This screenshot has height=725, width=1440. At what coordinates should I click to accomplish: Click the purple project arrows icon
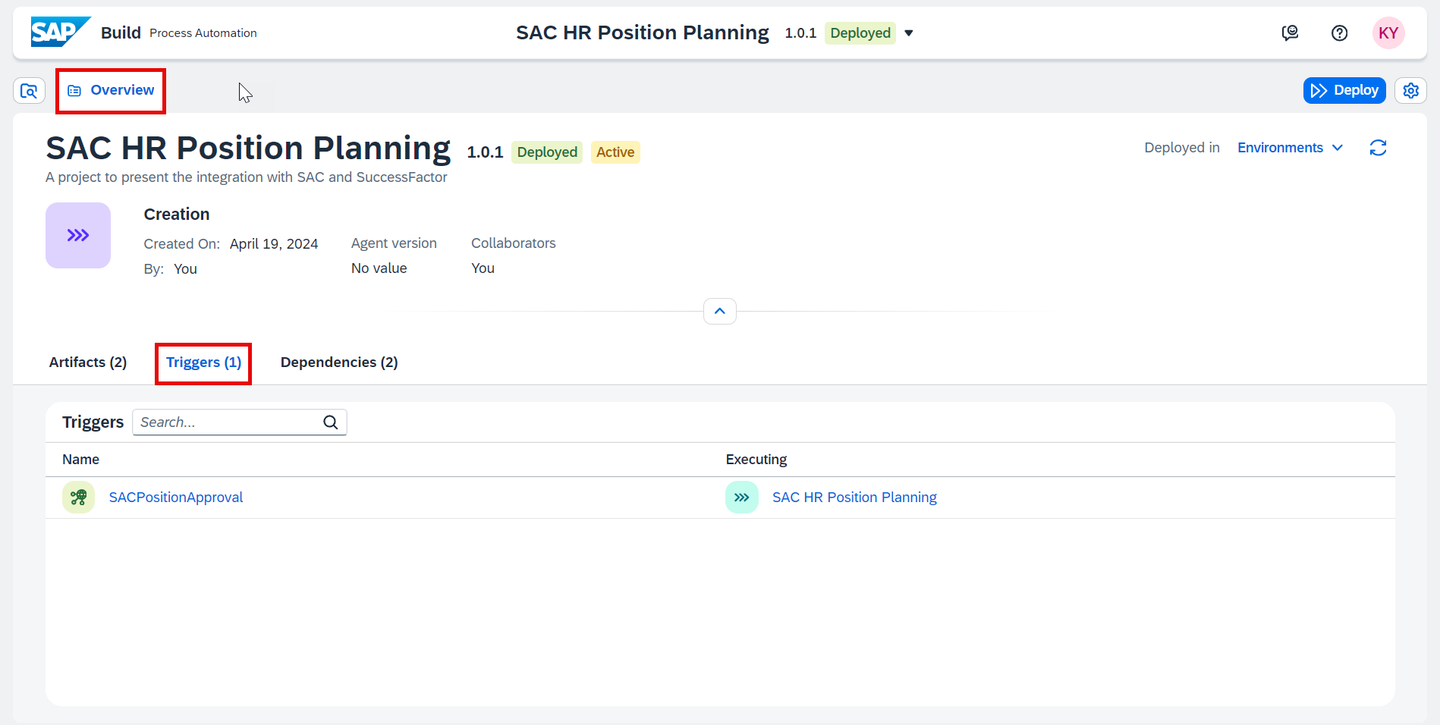(x=78, y=235)
